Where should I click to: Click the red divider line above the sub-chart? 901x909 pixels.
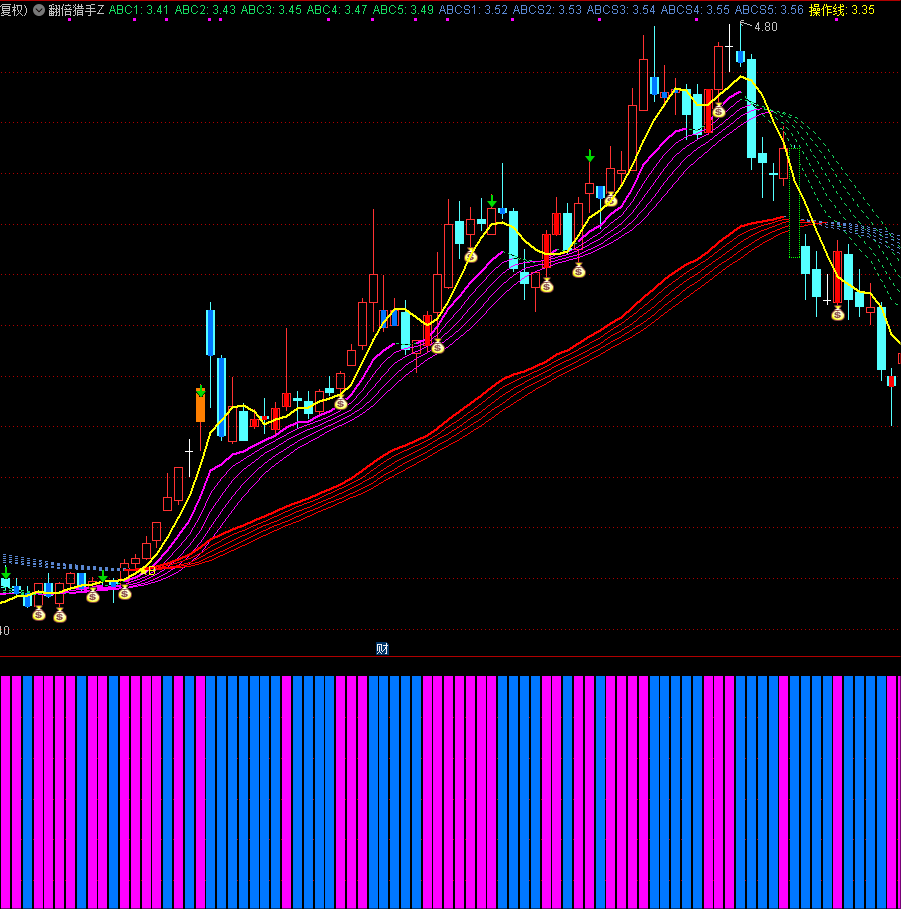coord(450,657)
